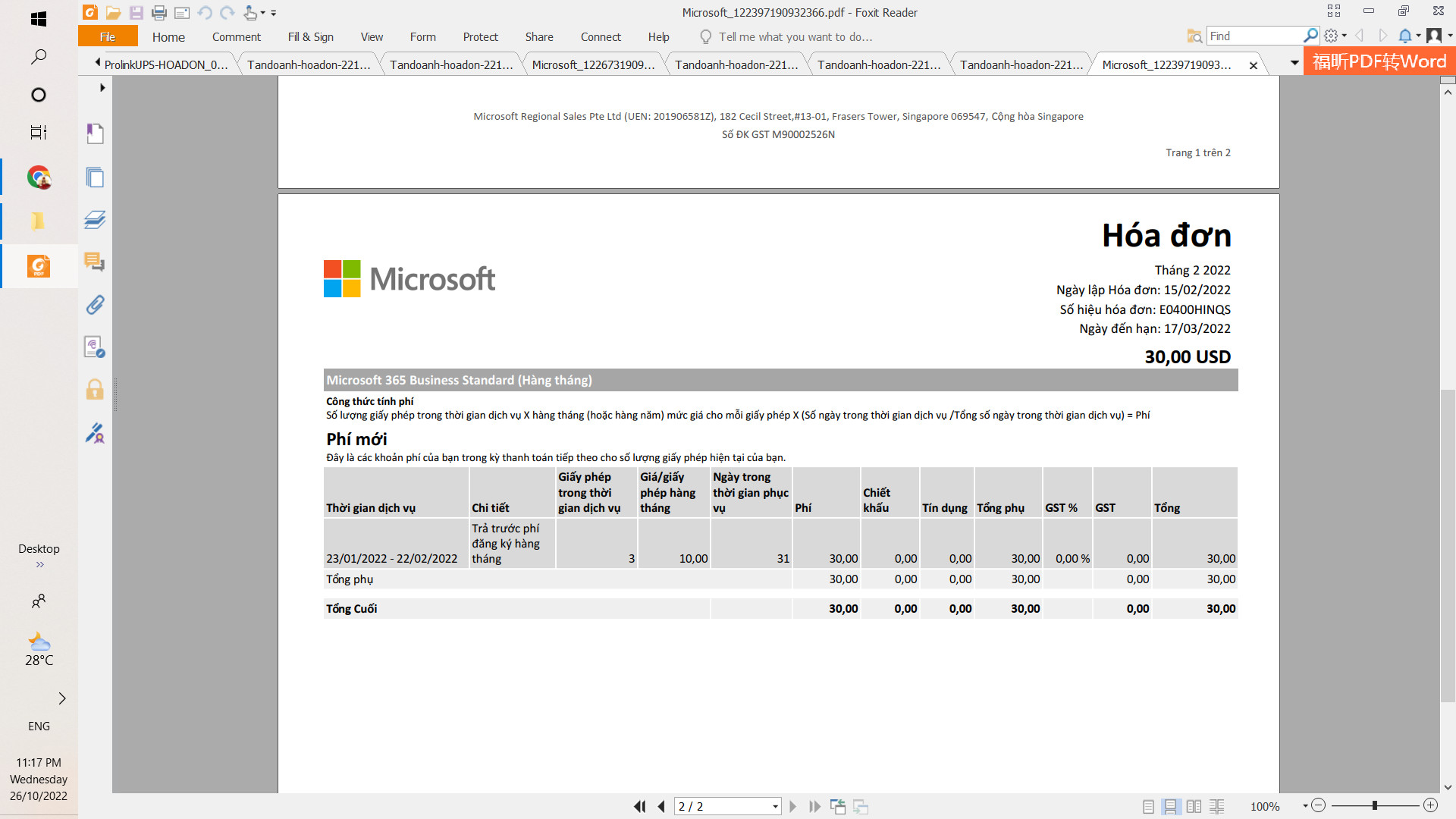The height and width of the screenshot is (819, 1456).
Task: Open the Pages thumbnails panel
Action: (95, 177)
